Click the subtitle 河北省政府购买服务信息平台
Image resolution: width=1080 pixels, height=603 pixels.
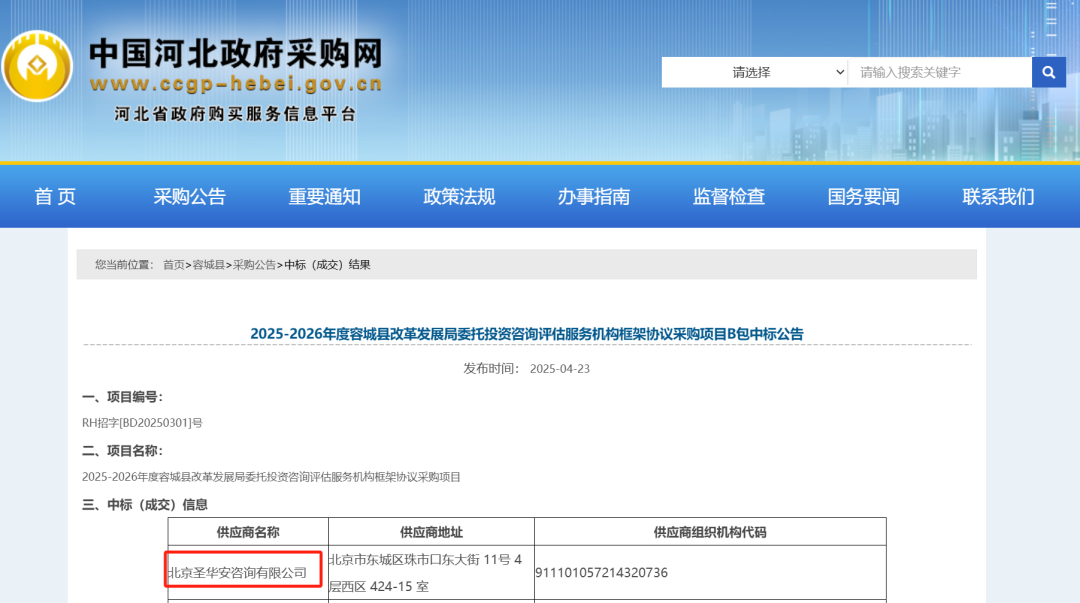[236, 114]
